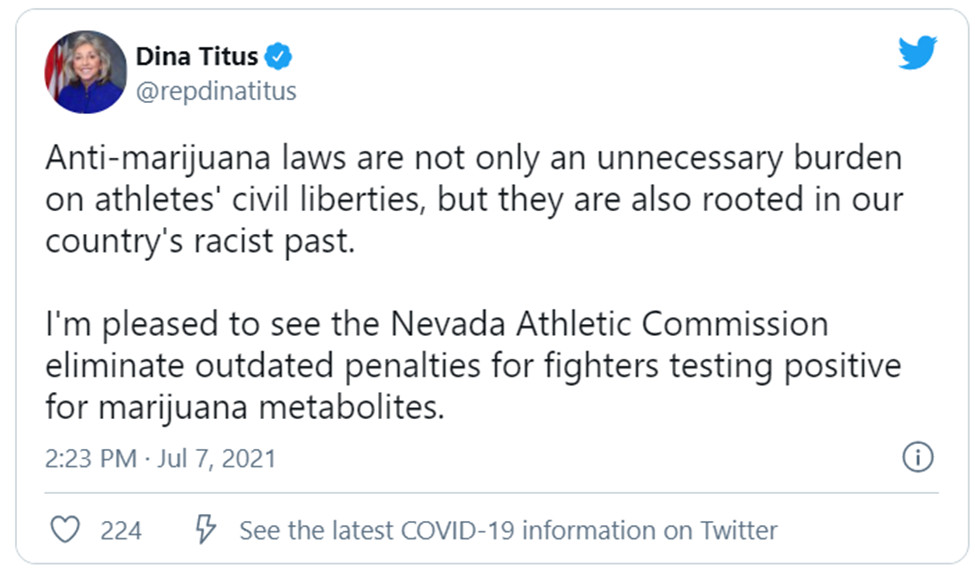This screenshot has height=574, width=975.
Task: Visit the @repdinatitus handle link
Action: [216, 91]
